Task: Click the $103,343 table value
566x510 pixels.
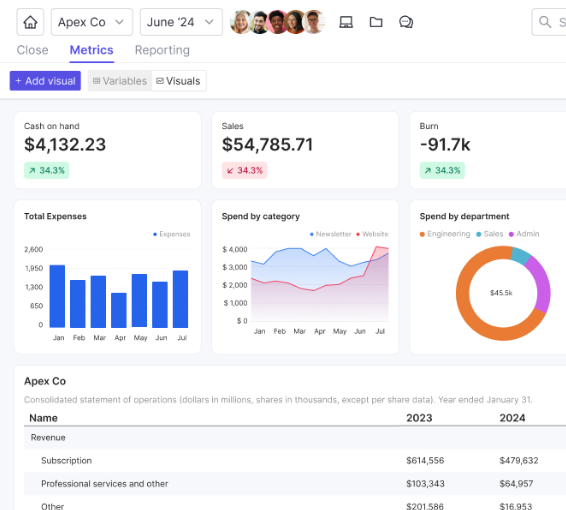Action: click(x=425, y=484)
